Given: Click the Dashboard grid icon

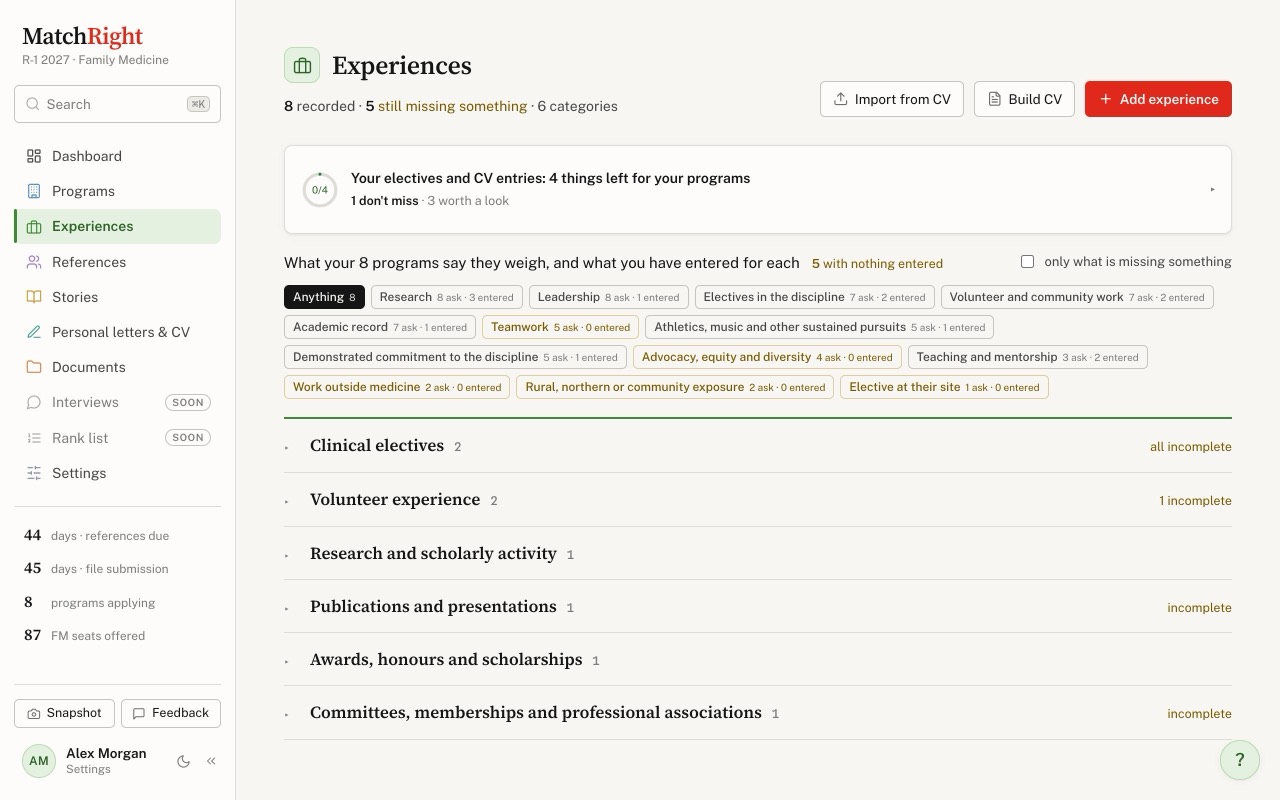Looking at the screenshot, I should pyautogui.click(x=34, y=156).
